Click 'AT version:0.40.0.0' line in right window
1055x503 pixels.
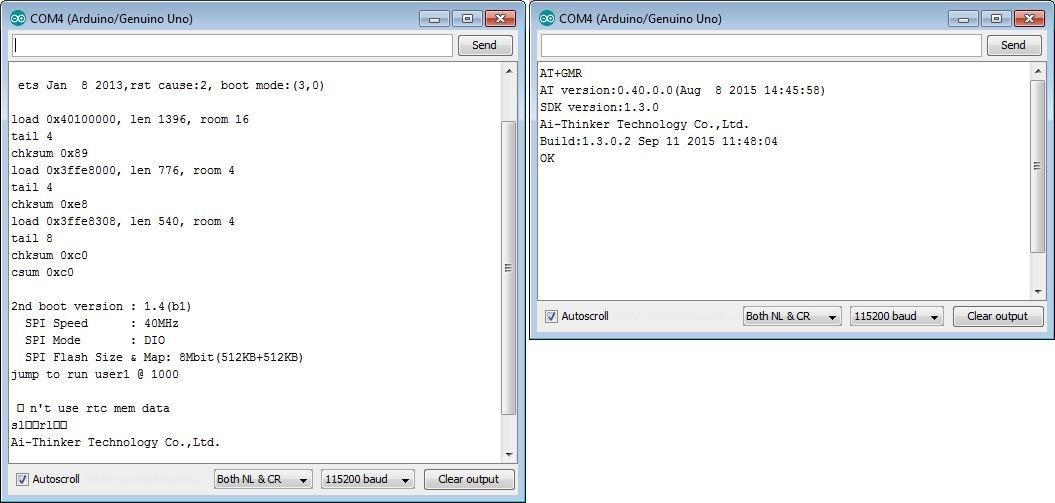[x=682, y=90]
